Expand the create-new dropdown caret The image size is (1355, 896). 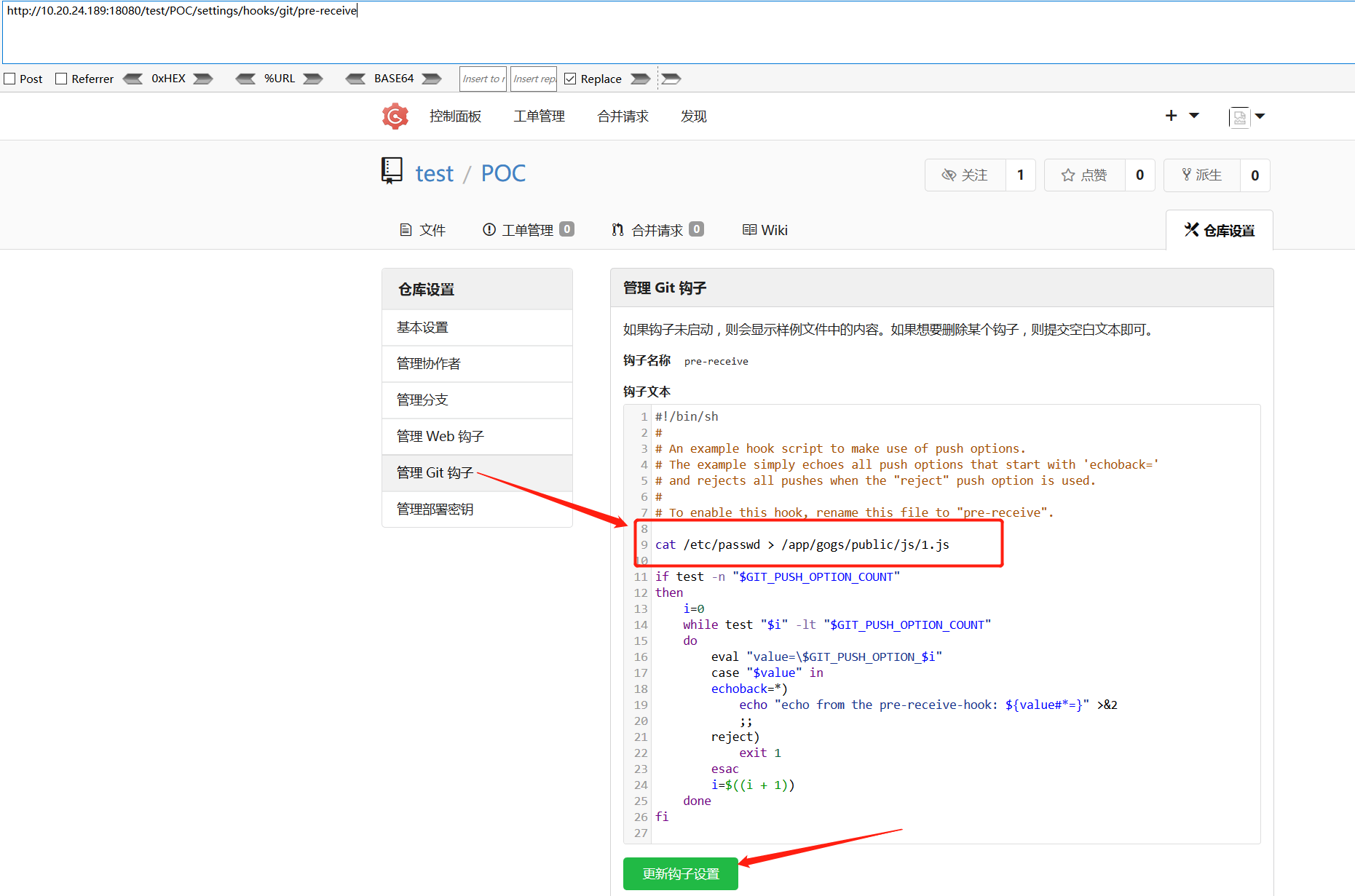(x=1194, y=116)
